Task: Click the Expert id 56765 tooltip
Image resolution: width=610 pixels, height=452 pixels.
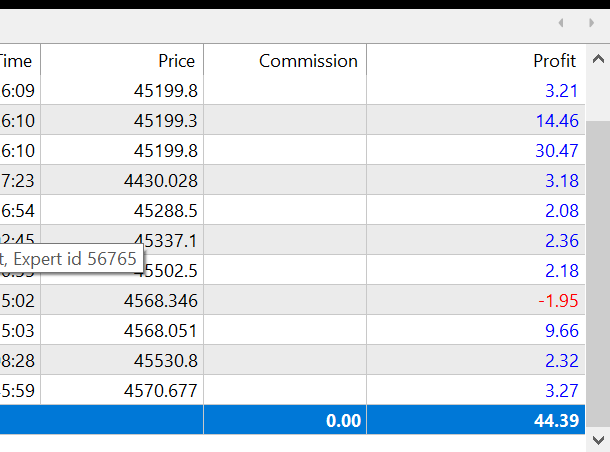Action: [70, 259]
